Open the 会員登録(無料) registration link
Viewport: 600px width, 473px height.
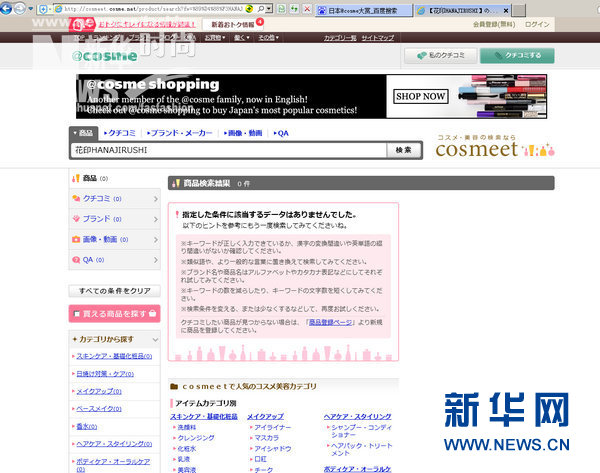click(494, 24)
